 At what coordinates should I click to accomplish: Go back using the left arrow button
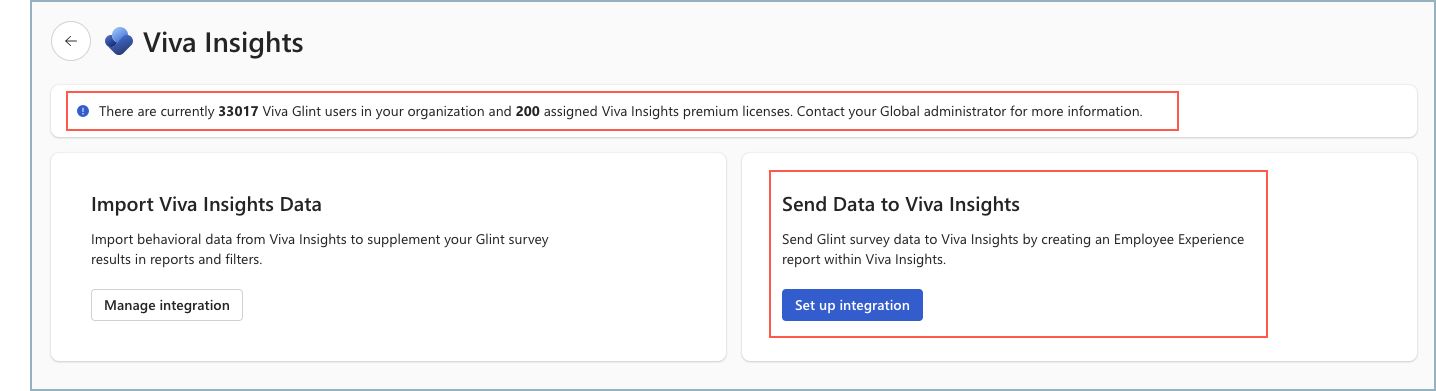pos(71,42)
